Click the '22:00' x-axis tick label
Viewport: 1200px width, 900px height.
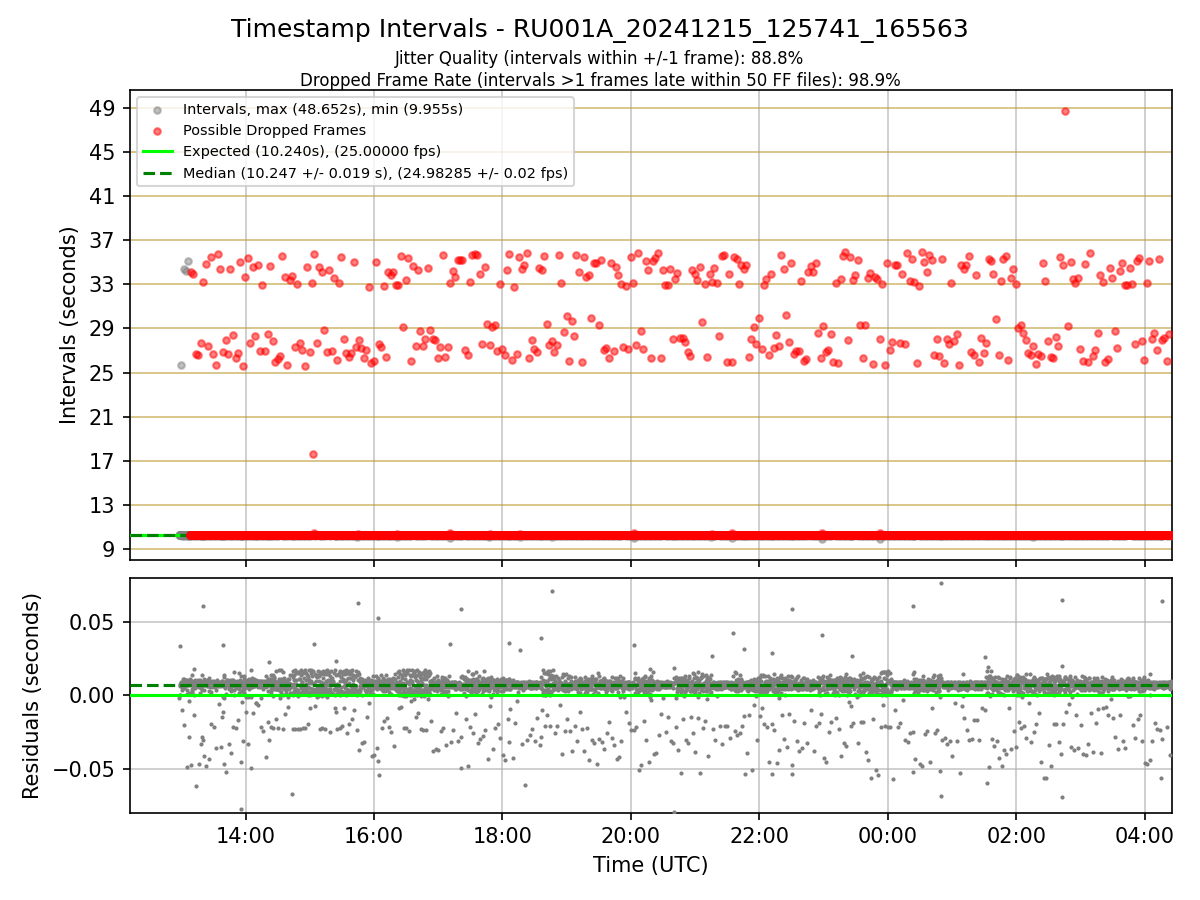tap(759, 834)
